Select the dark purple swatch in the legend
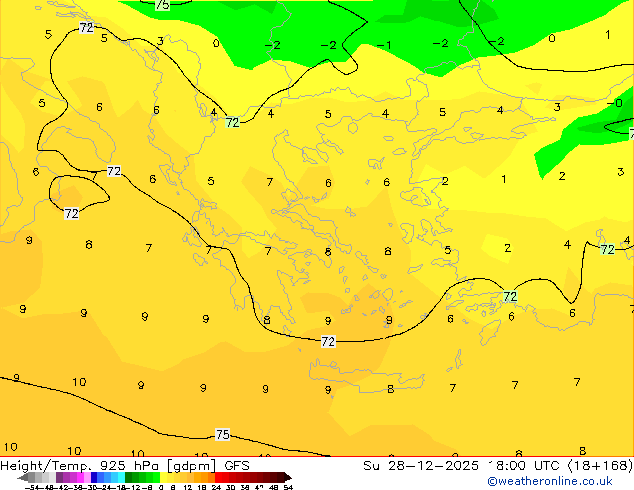Image resolution: width=634 pixels, height=490 pixels. 59,477
